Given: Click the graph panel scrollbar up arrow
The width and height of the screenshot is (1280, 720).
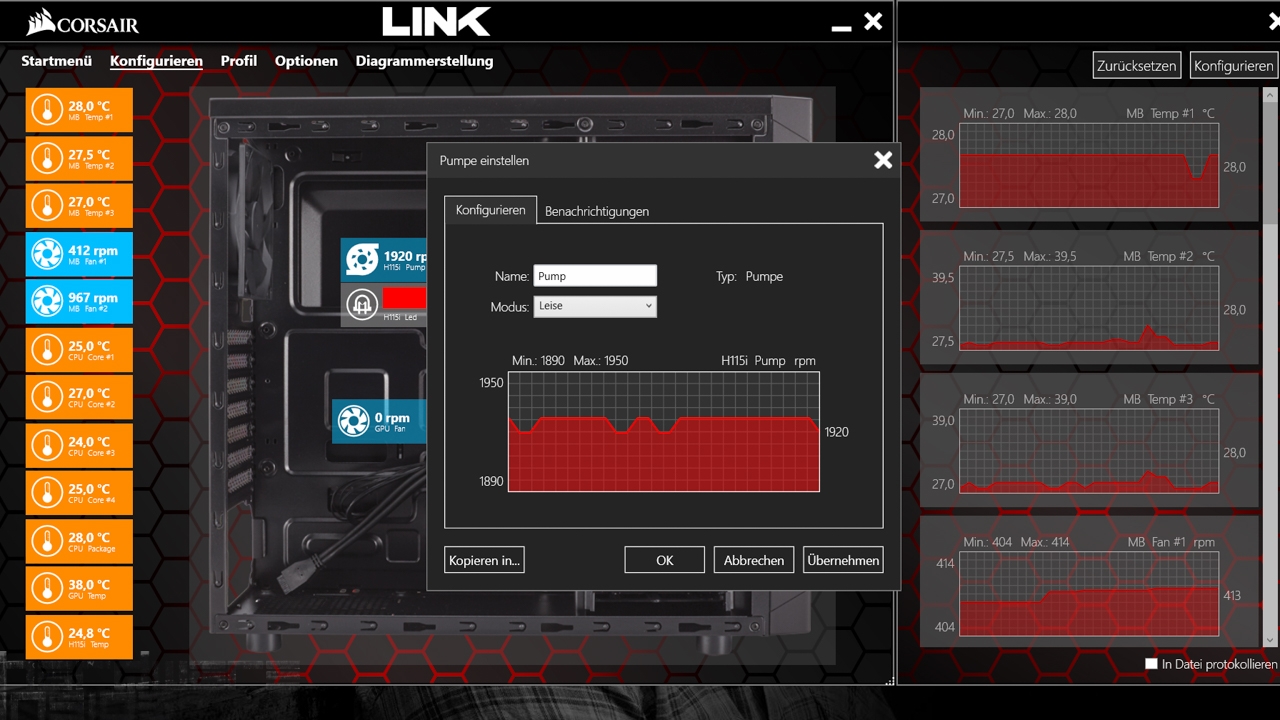Looking at the screenshot, I should pos(1271,95).
